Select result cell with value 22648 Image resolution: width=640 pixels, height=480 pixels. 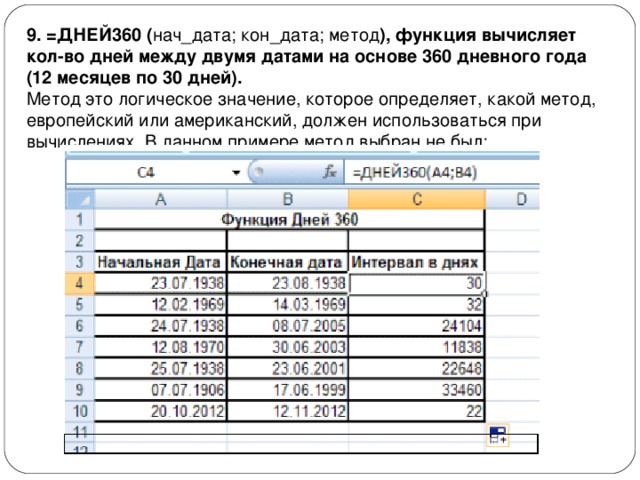417,368
